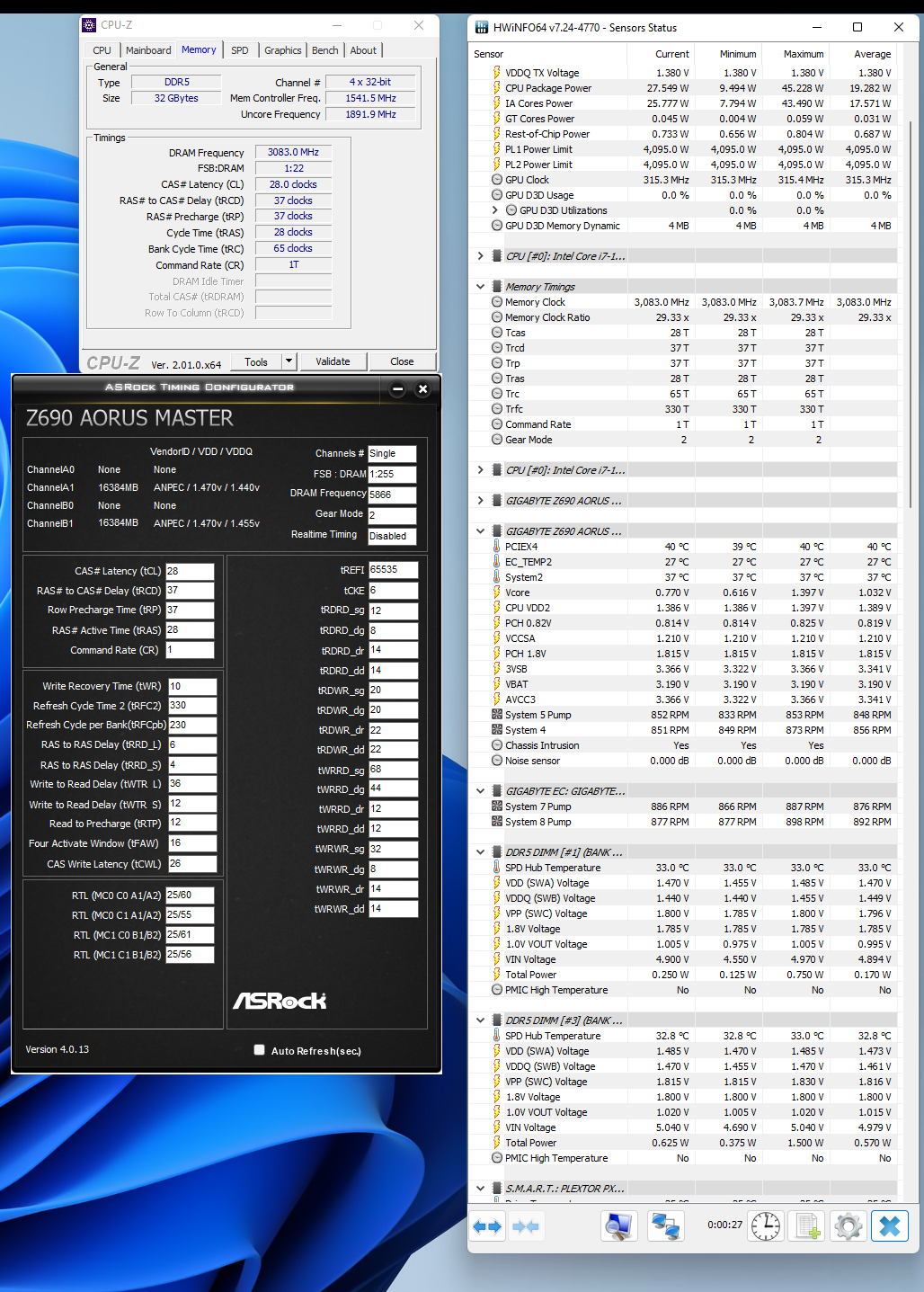This screenshot has height=1292, width=924.
Task: Open HWiNFO network remote computers icon
Action: click(665, 1226)
